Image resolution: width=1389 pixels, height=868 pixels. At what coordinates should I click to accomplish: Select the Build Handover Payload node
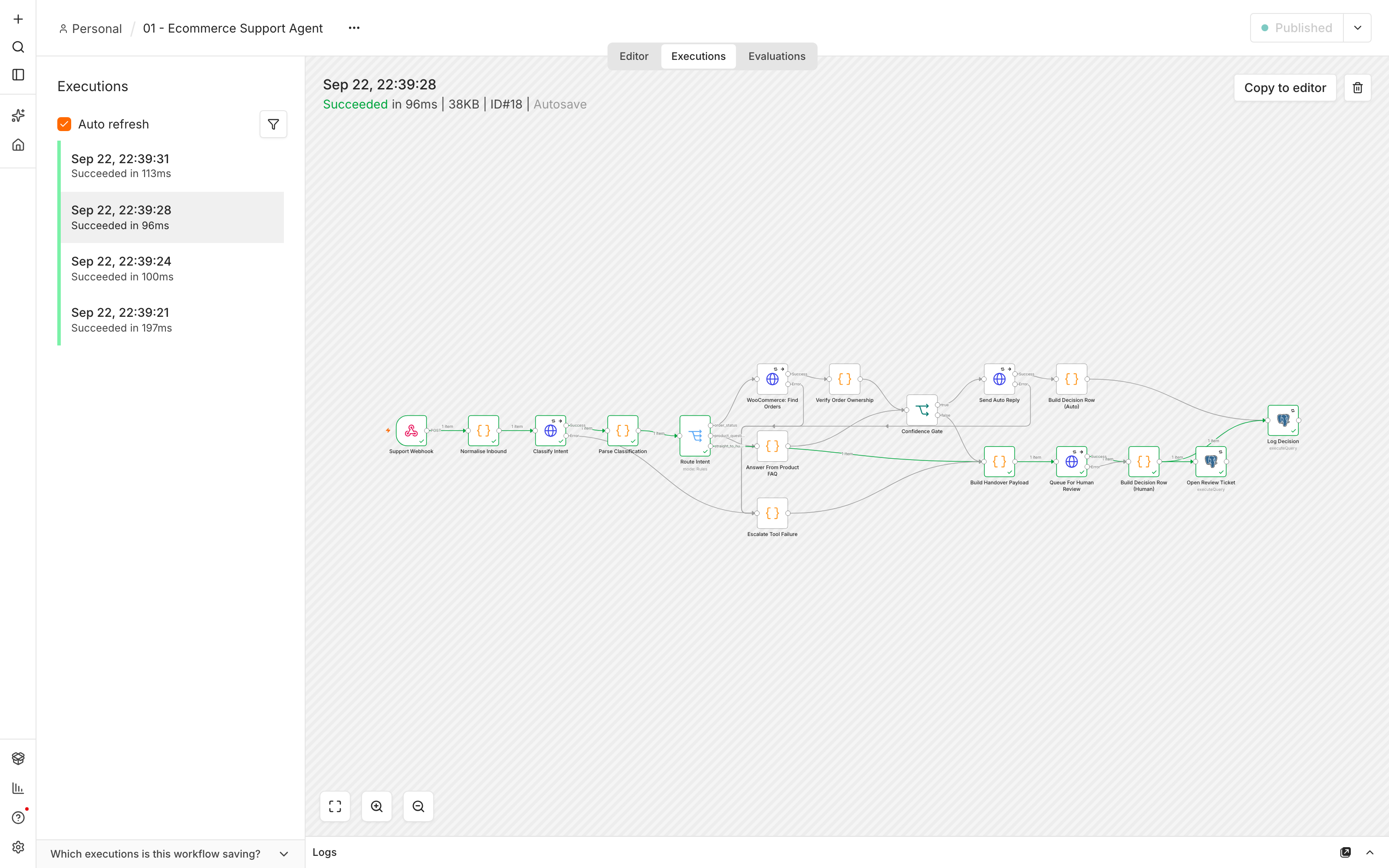pos(999,461)
